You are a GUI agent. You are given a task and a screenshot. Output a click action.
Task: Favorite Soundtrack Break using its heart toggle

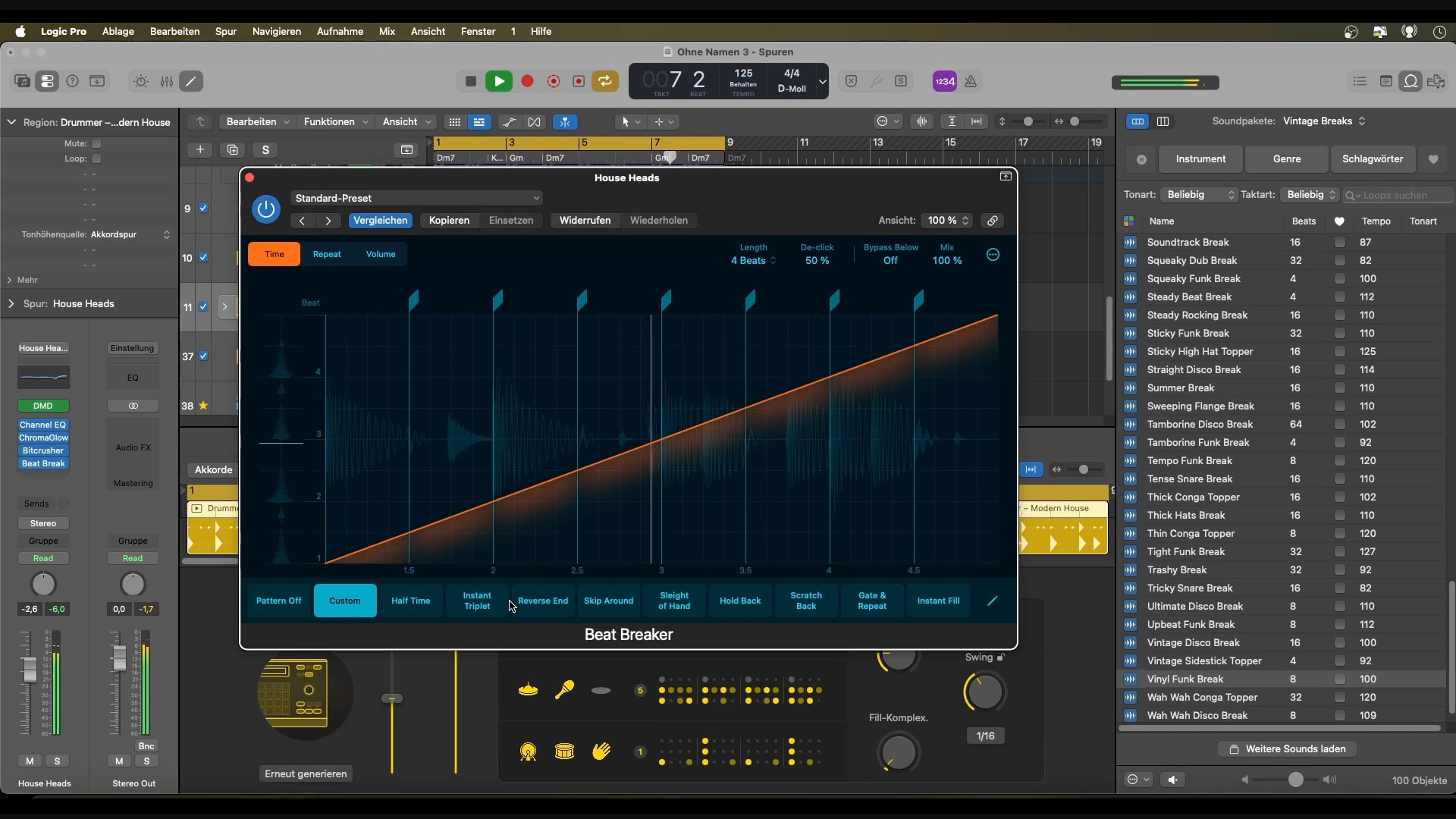1340,242
